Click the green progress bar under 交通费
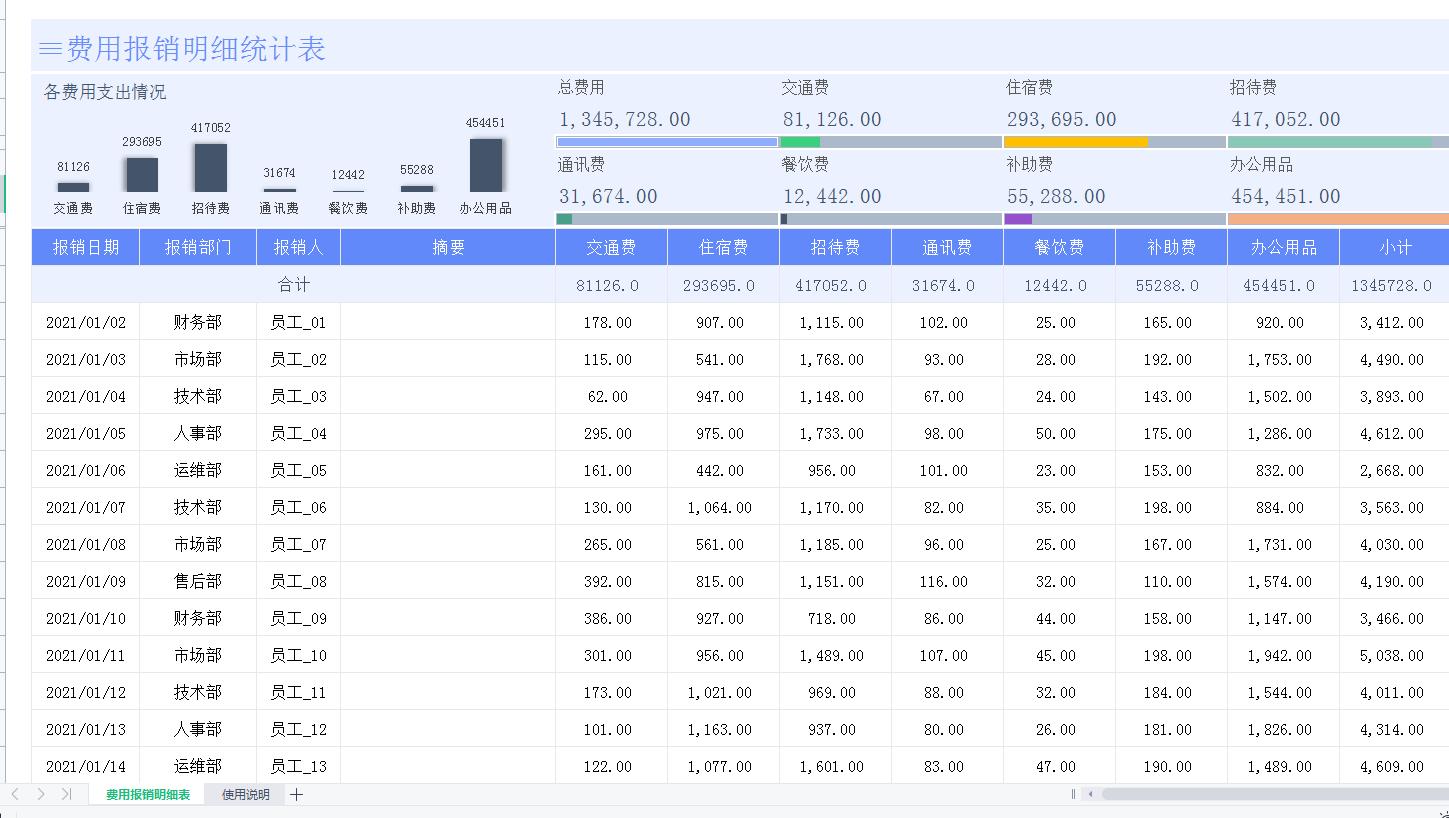 pyautogui.click(x=802, y=141)
